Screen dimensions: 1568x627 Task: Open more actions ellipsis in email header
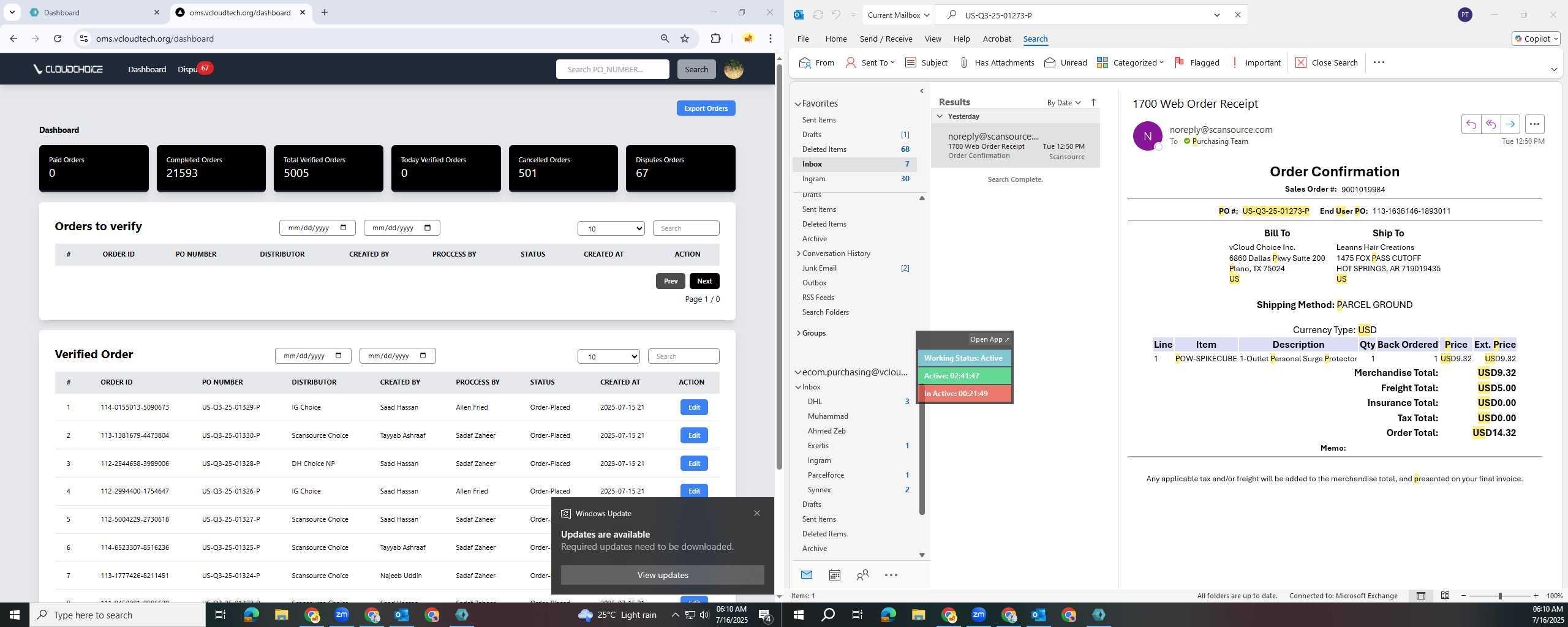click(x=1534, y=124)
